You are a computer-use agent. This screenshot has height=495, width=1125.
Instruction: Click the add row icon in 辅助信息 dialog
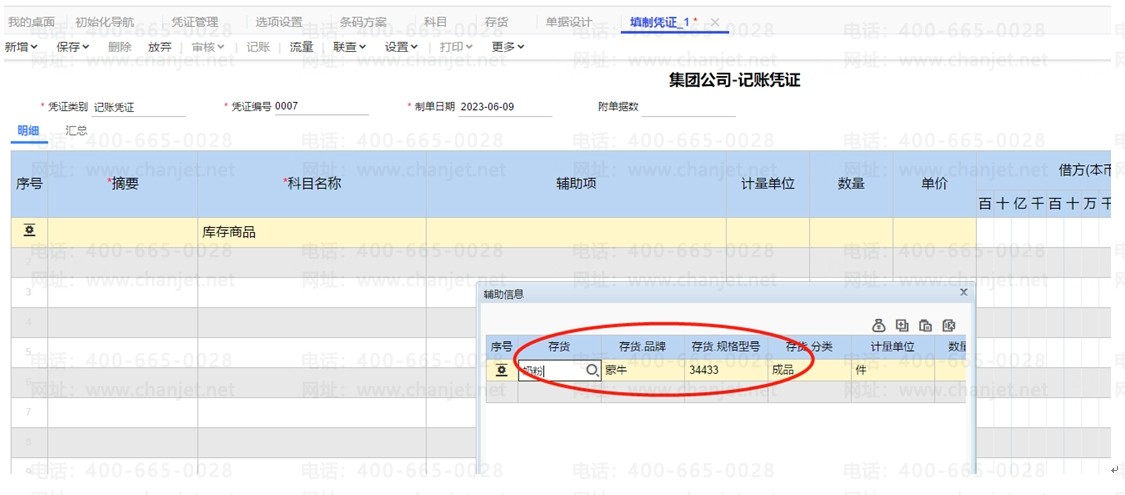pos(902,325)
